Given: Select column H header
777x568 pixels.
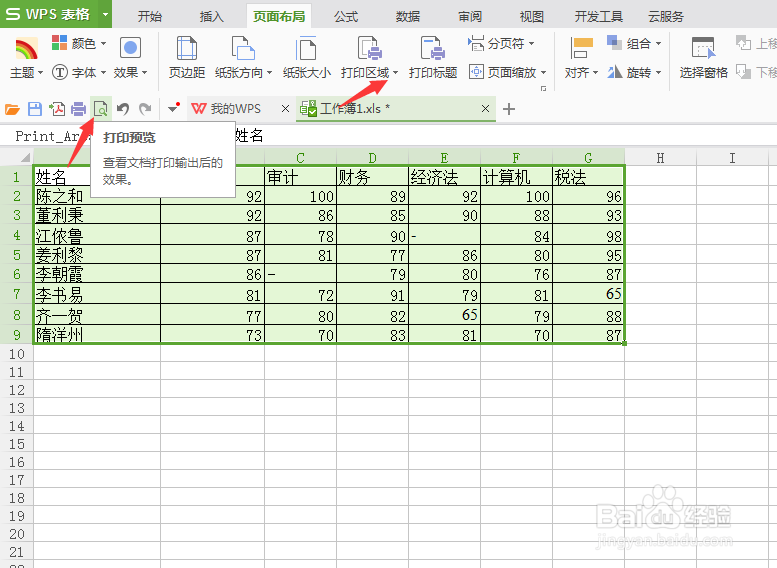Looking at the screenshot, I should (661, 158).
